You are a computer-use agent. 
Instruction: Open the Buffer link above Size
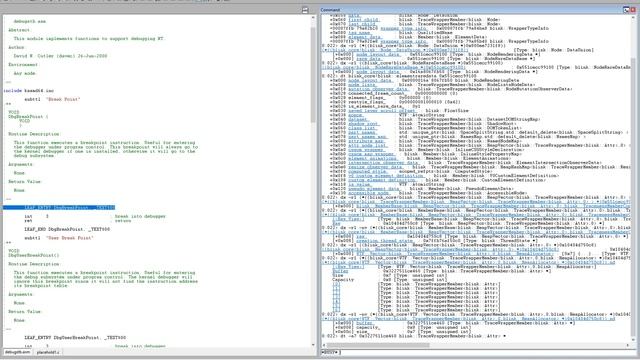point(340,271)
